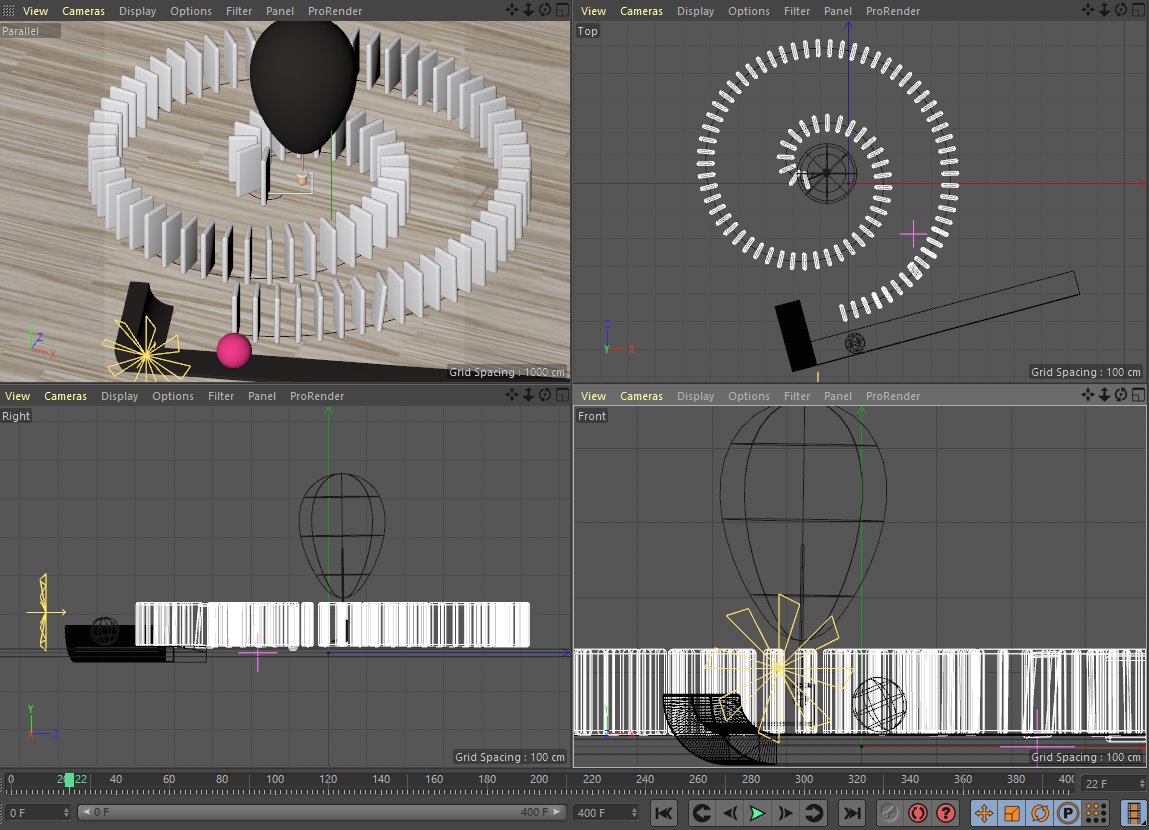The height and width of the screenshot is (830, 1149).
Task: Click the rotate-camera icon in Top viewport
Action: (x=1121, y=10)
